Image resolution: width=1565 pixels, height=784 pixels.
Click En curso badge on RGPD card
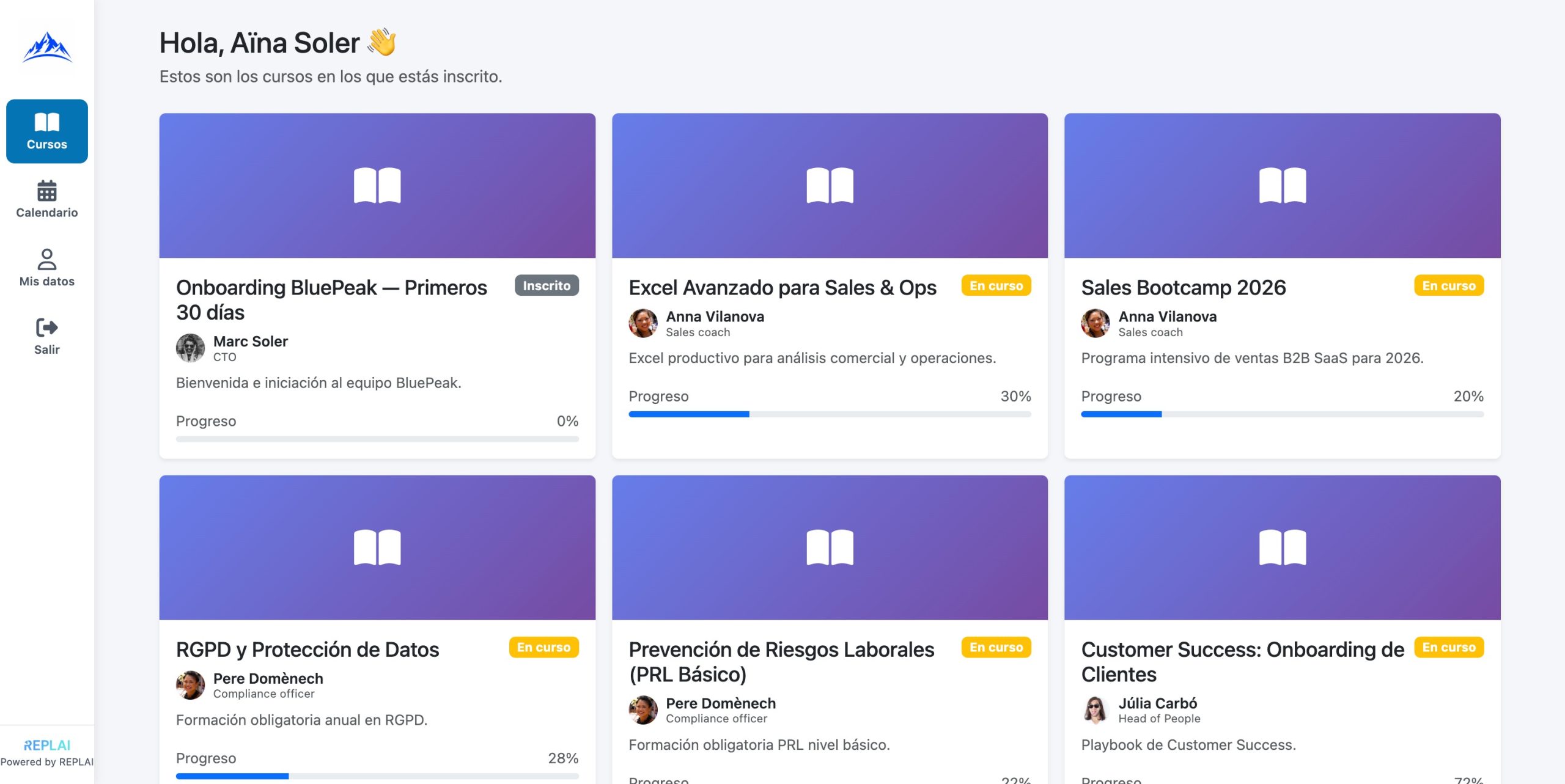(543, 647)
